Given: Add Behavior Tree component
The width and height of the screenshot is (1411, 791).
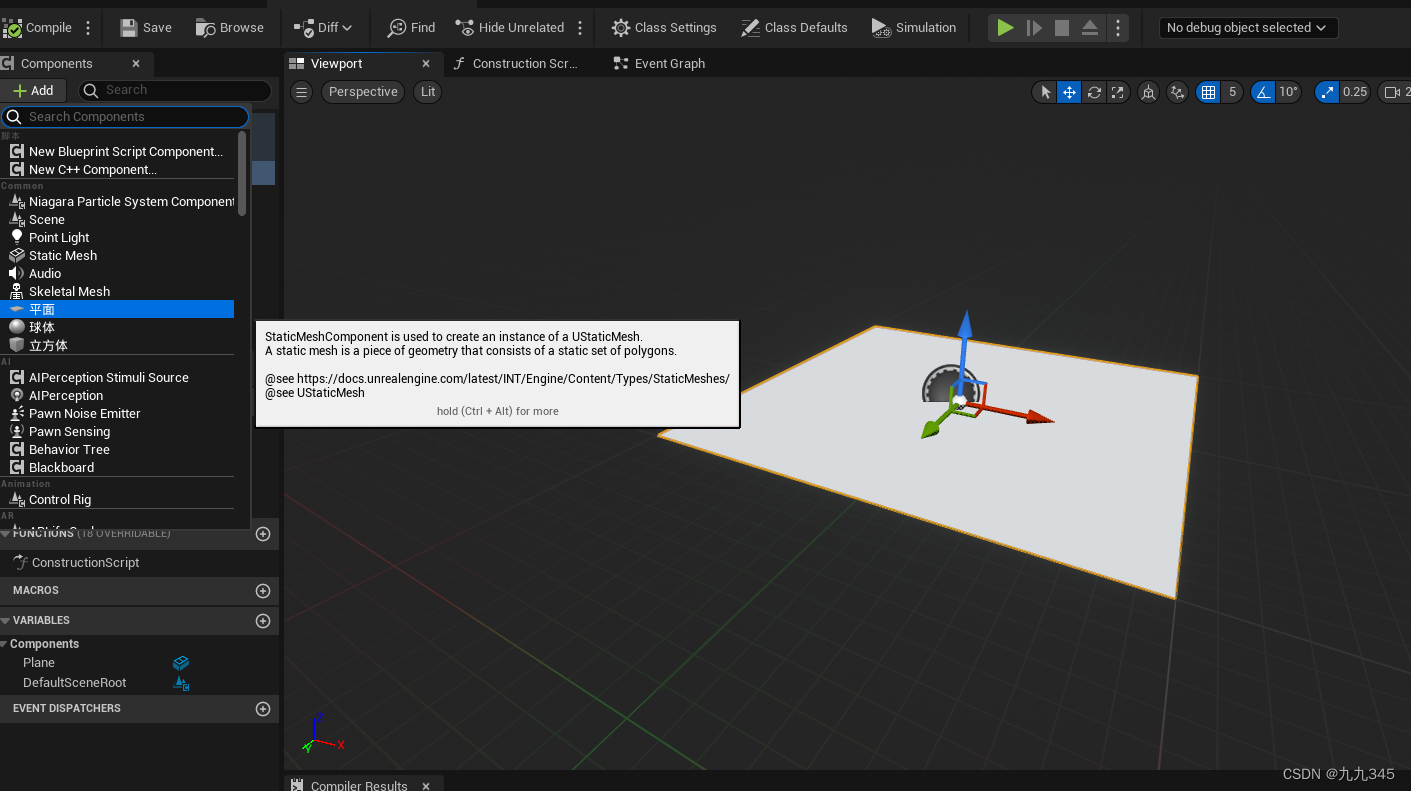Looking at the screenshot, I should pos(117,450).
